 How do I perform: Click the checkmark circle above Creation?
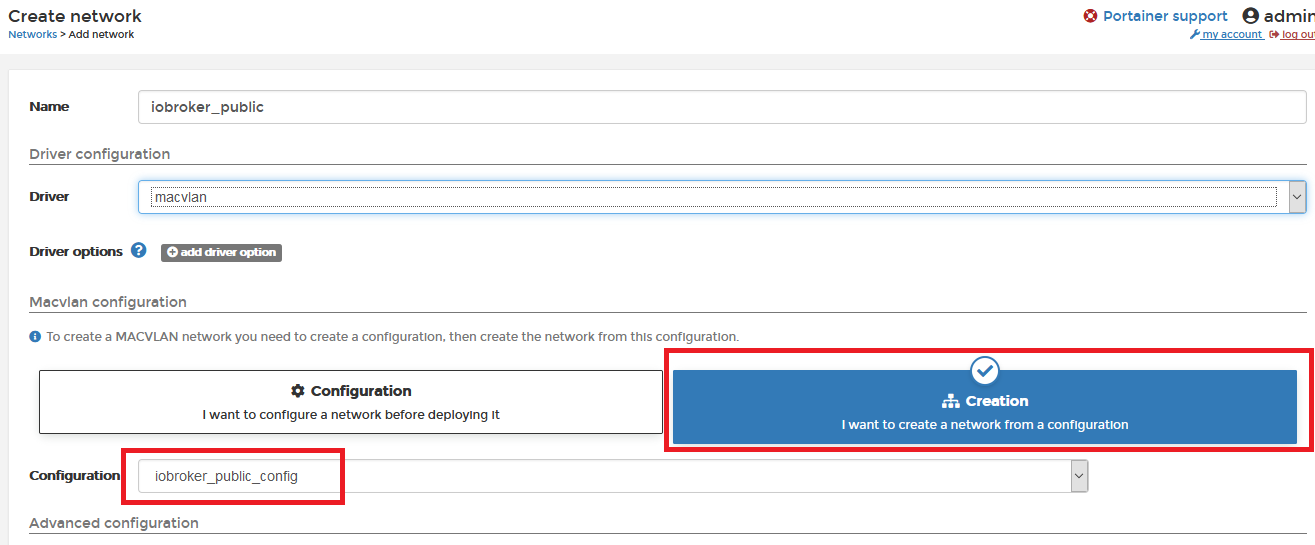tap(985, 371)
